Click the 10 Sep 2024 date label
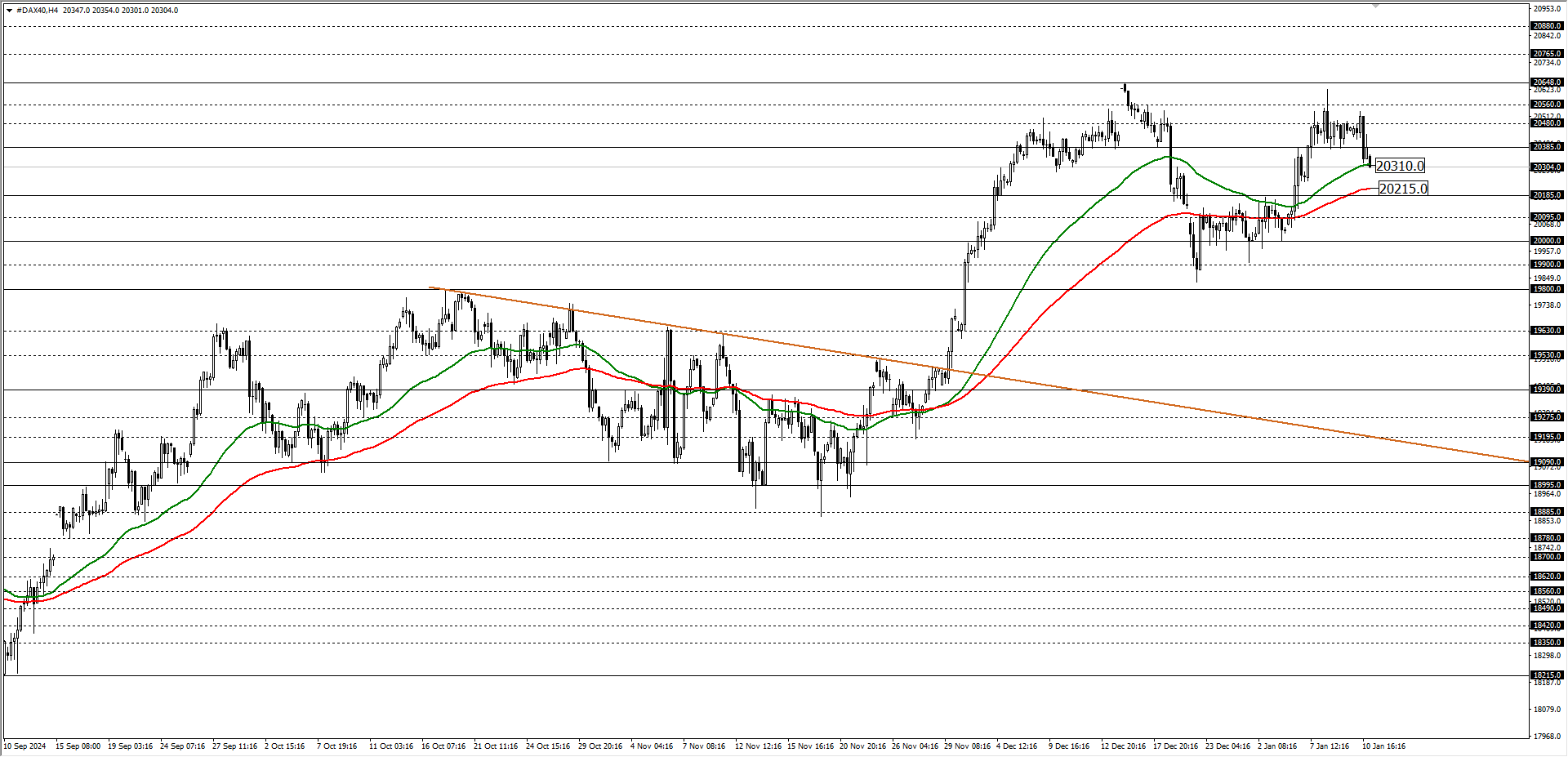This screenshot has width=1568, height=757. tap(25, 746)
